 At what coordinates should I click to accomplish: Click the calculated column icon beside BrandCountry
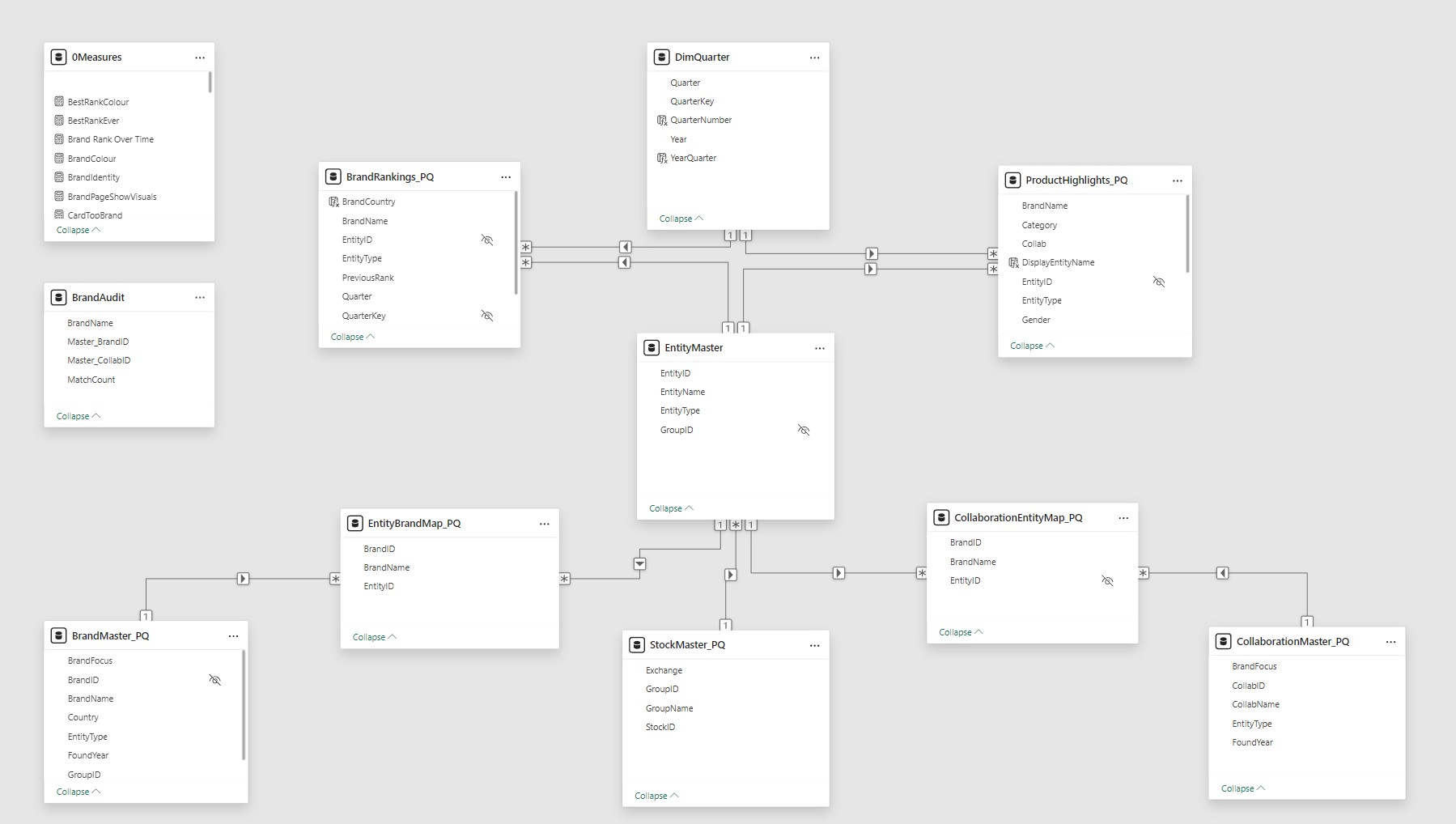pos(334,202)
